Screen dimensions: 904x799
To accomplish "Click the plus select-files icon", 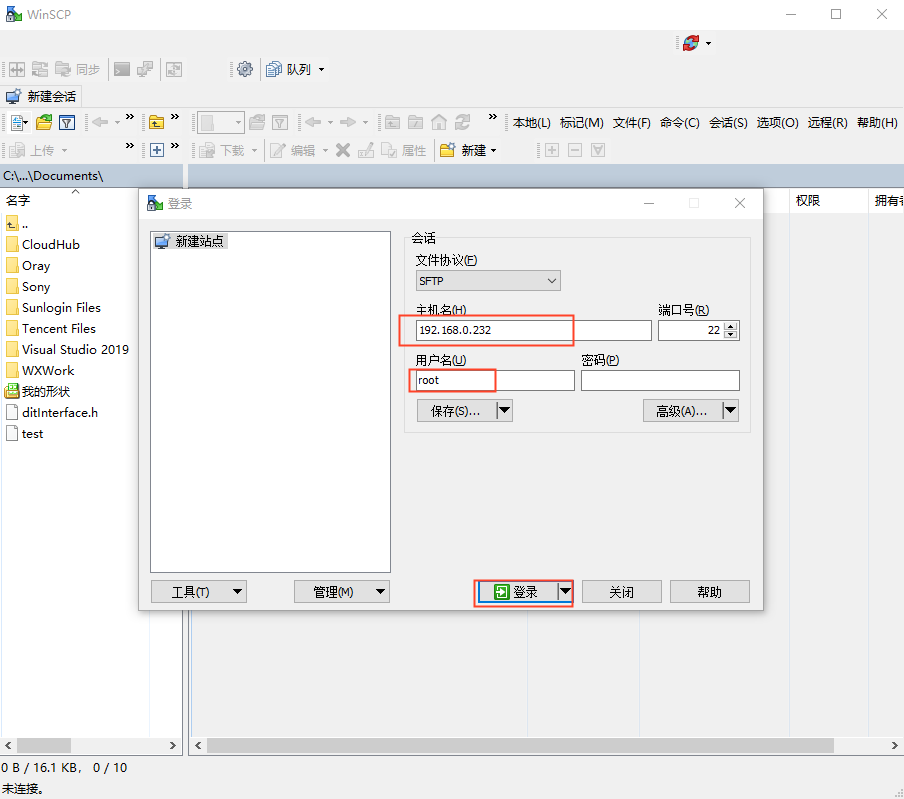I will (x=156, y=150).
